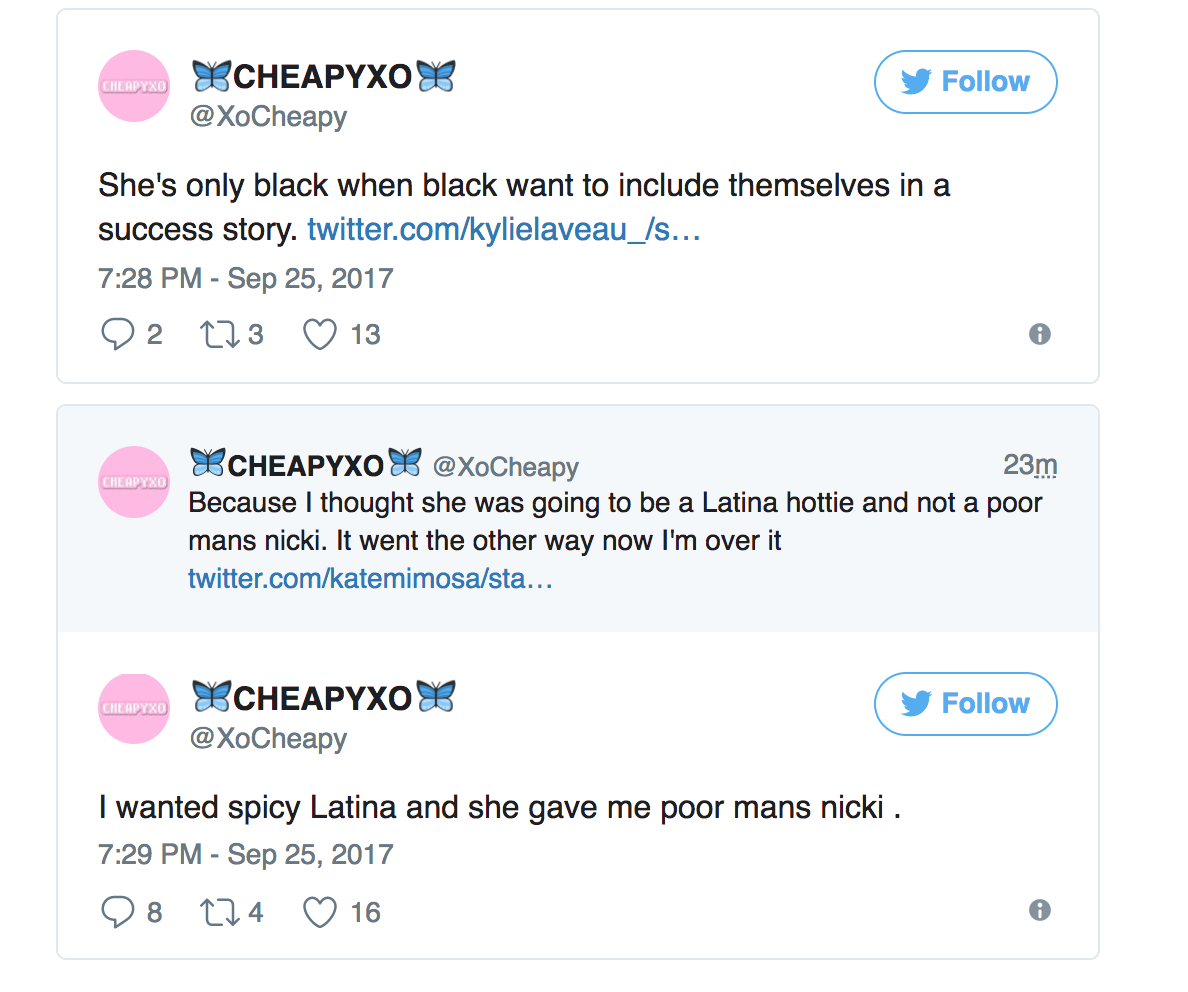Open the twitter.com/katemimosa link
Image resolution: width=1188 pixels, height=992 pixels.
(370, 579)
